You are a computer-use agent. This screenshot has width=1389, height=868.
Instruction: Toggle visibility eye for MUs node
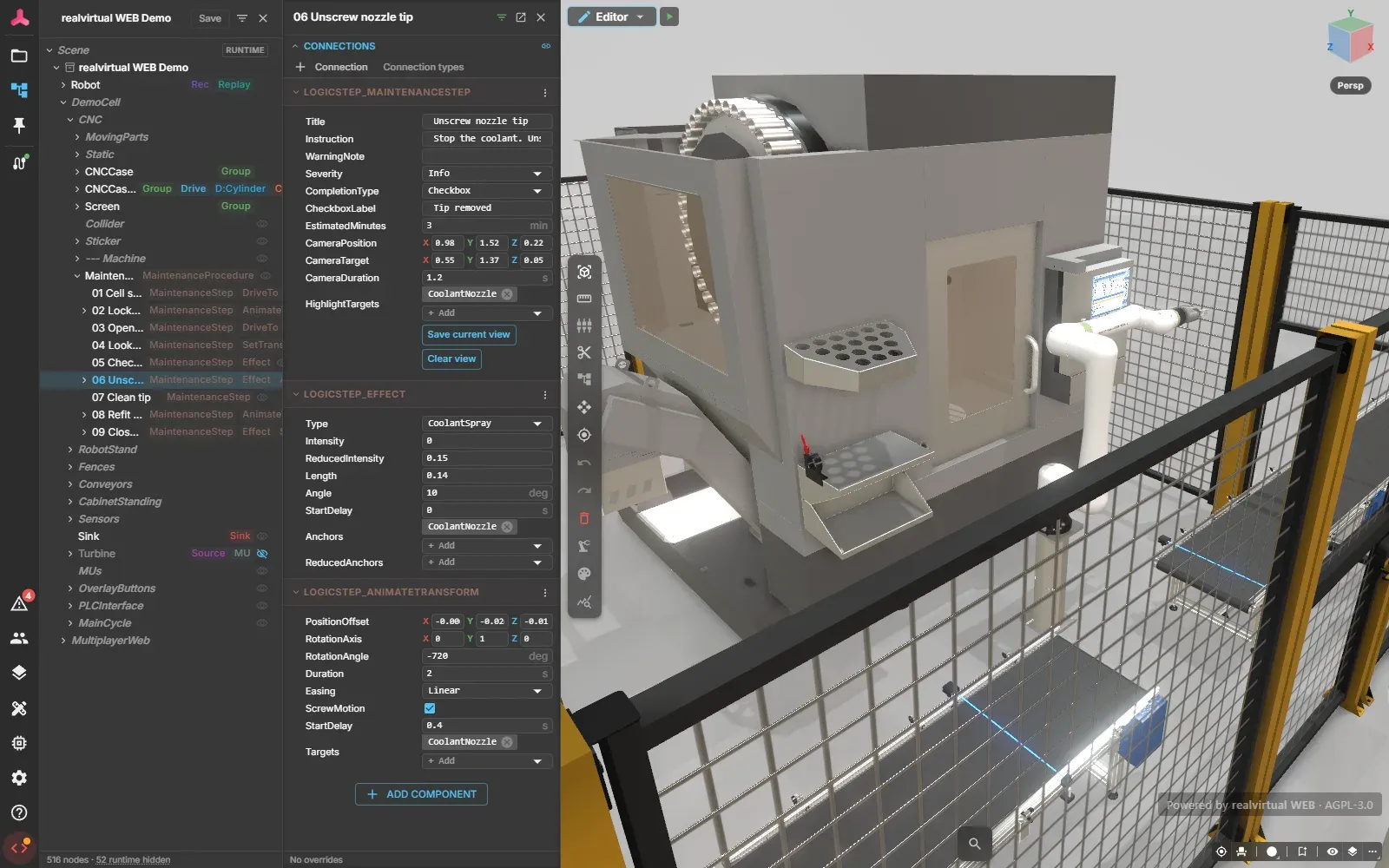coord(262,571)
